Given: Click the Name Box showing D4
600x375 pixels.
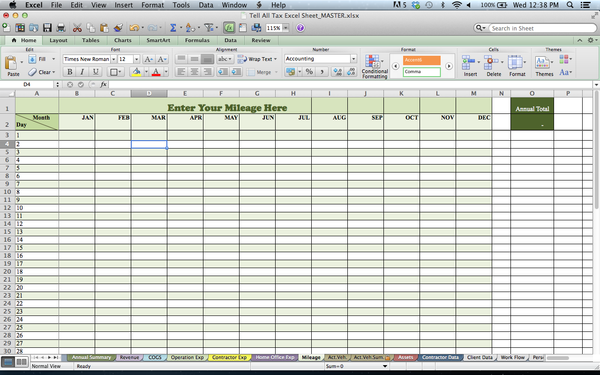Looking at the screenshot, I should pyautogui.click(x=27, y=85).
